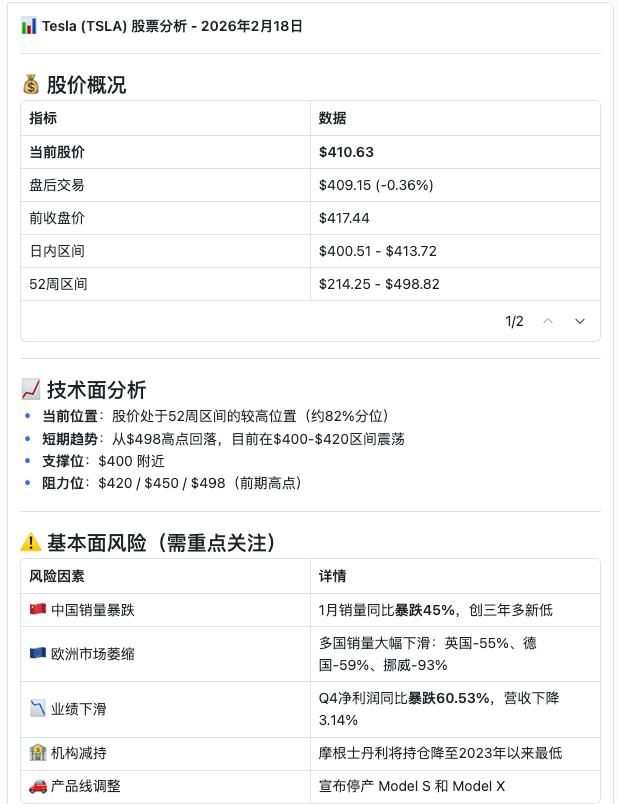Screen dimensions: 618x804
Task: Click the $410.63 price value
Action: [x=346, y=152]
